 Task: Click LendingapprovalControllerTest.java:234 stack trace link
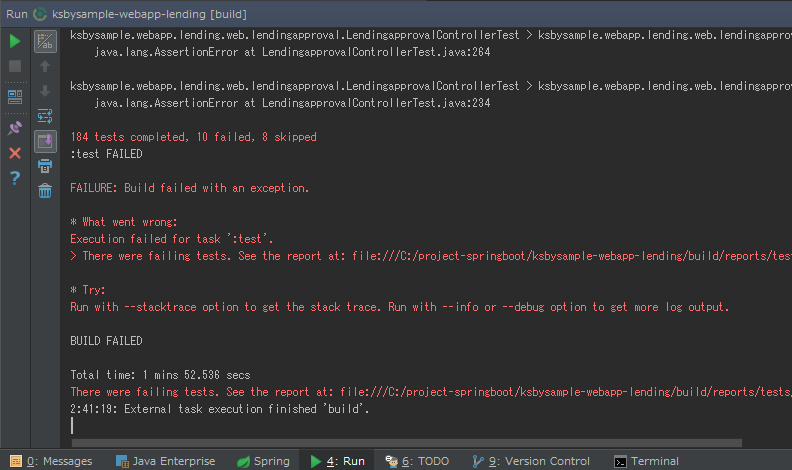click(x=376, y=103)
